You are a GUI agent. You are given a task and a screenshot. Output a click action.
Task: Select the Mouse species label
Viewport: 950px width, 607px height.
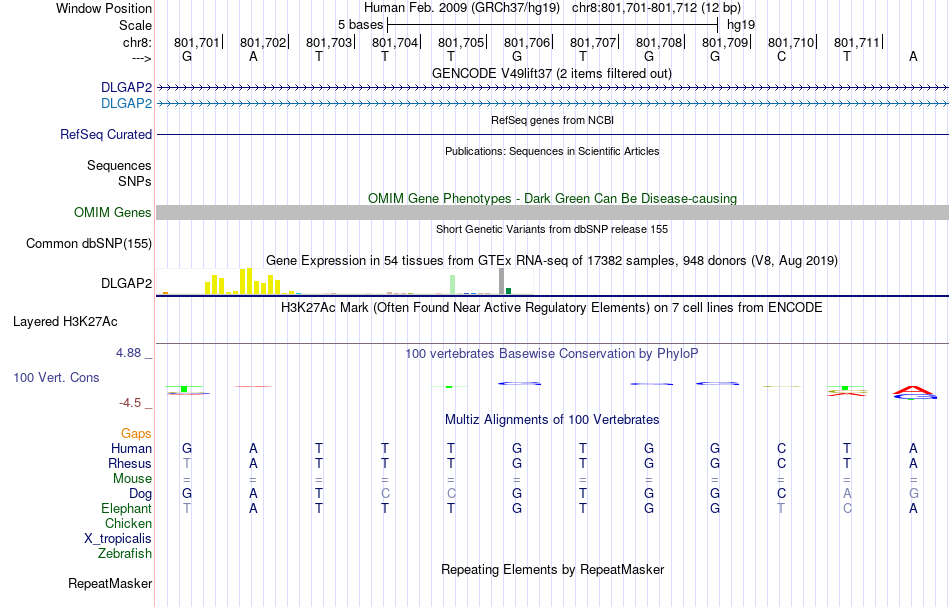132,479
